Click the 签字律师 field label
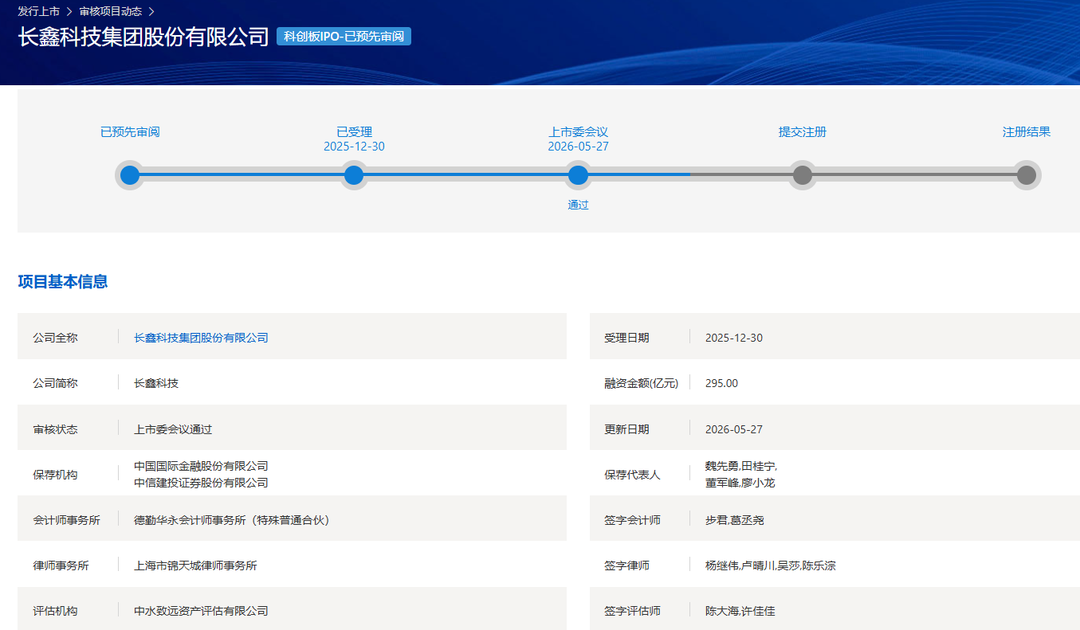Image resolution: width=1080 pixels, height=630 pixels. 627,565
